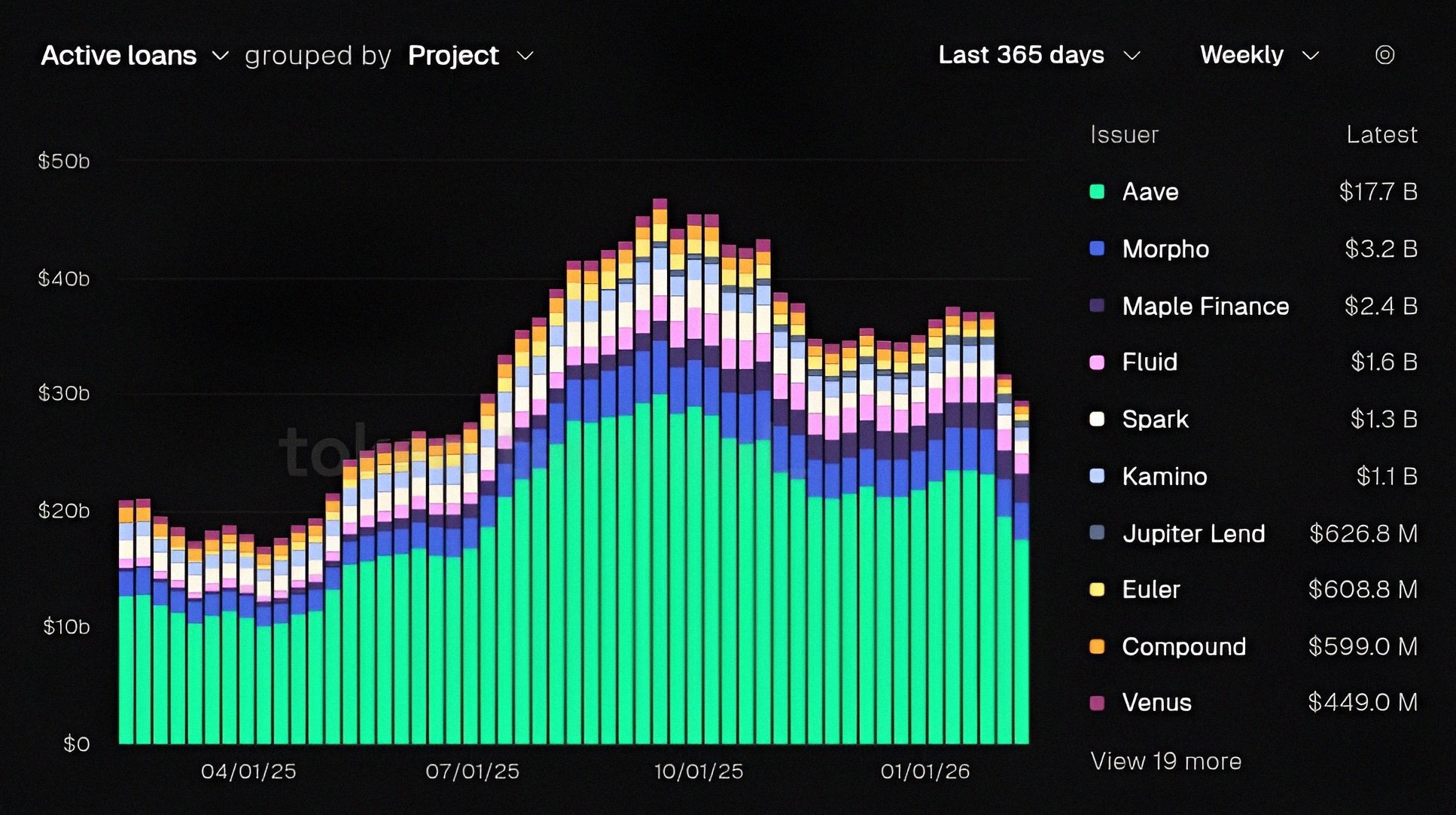Click the Latest column header
This screenshot has height=815, width=1456.
click(1381, 135)
